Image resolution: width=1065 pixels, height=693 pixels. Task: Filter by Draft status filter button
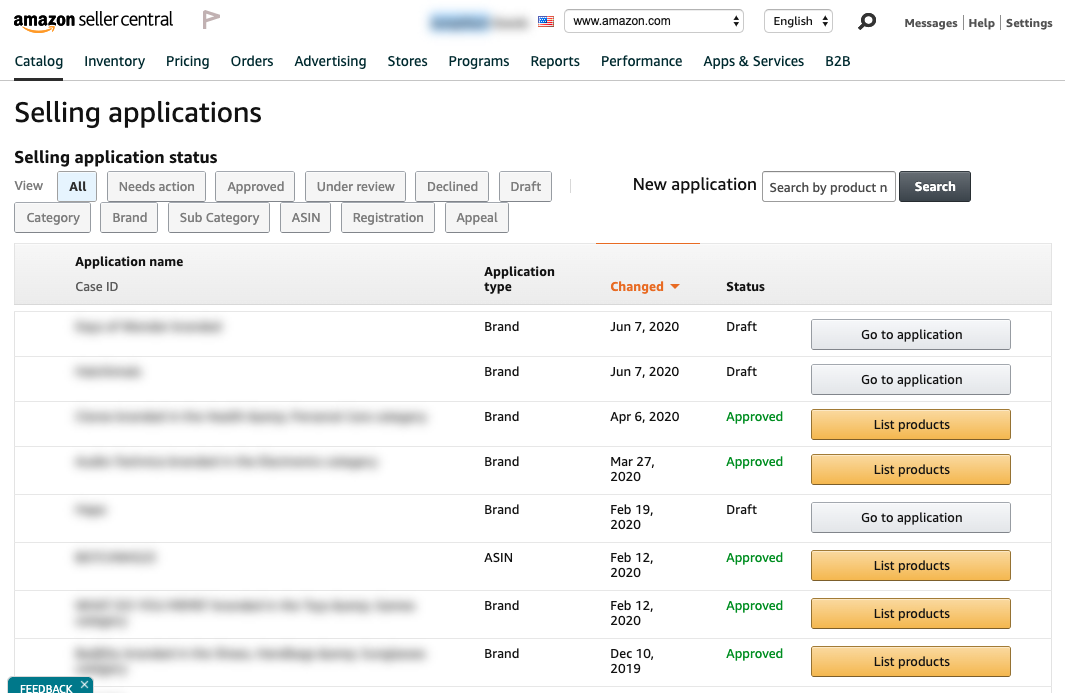[x=526, y=187]
